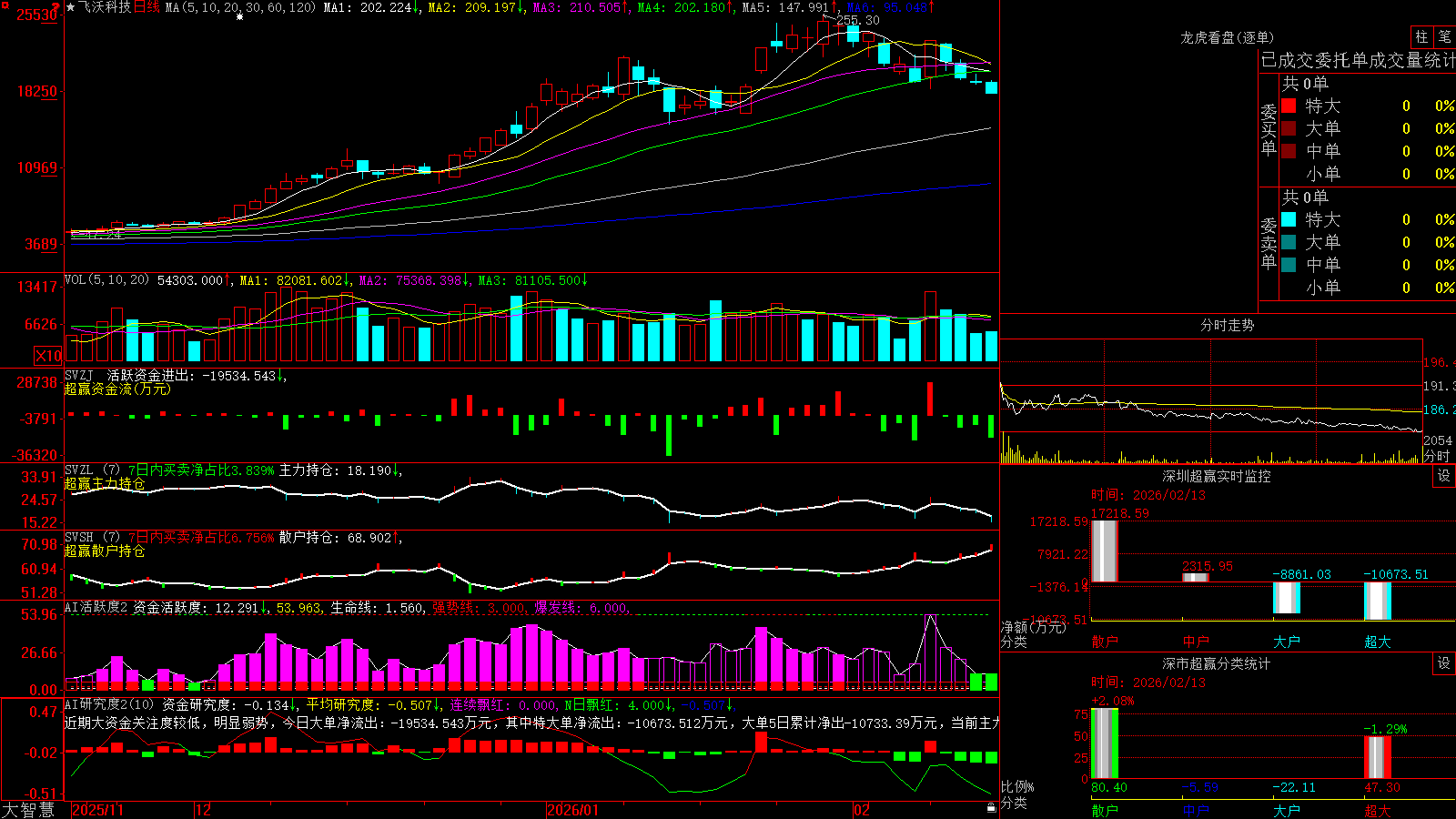This screenshot has height=819, width=1456.
Task: Click the 柱 (bar) view button
Action: pos(1421,37)
